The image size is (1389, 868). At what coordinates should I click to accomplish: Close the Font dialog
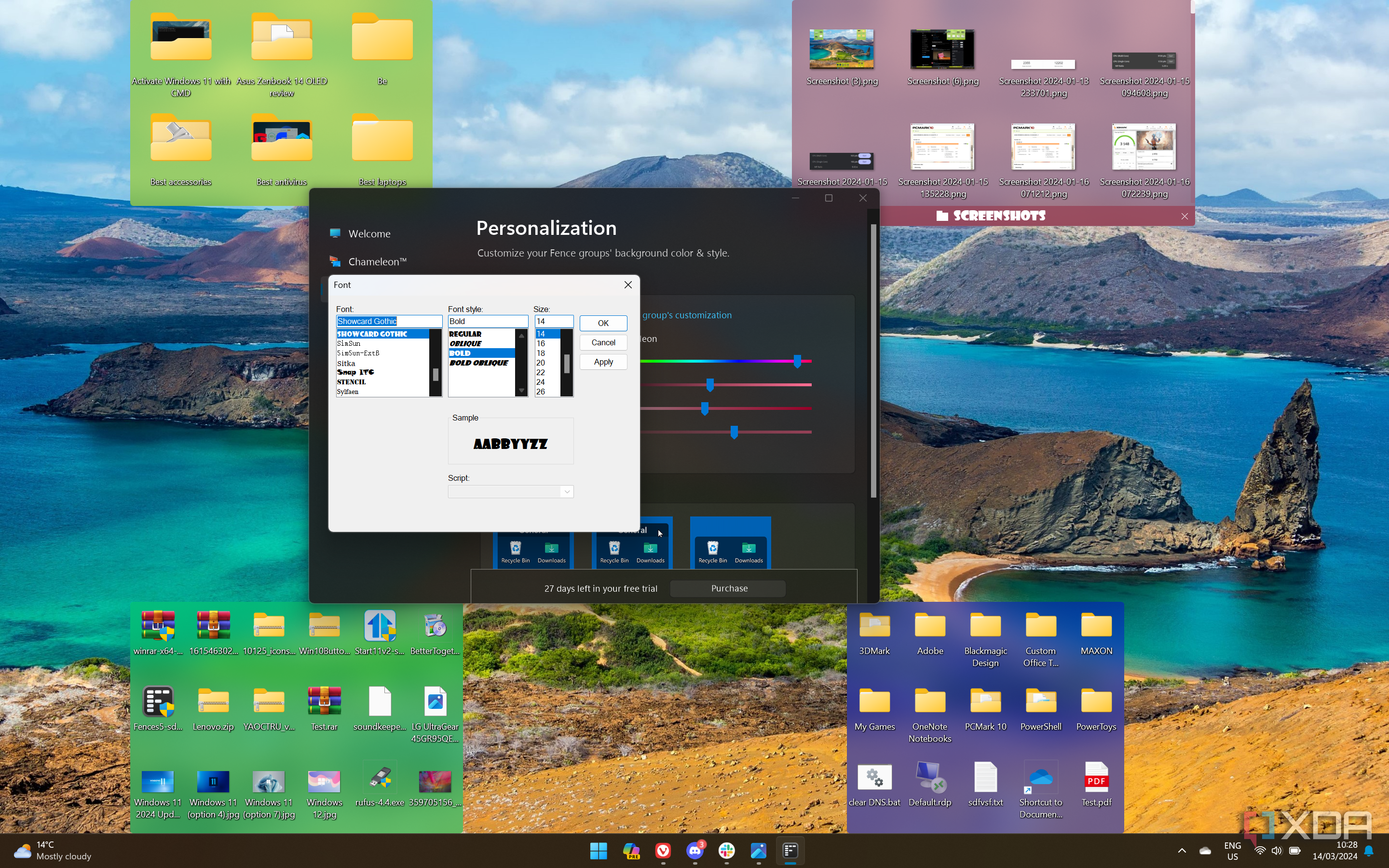click(x=628, y=285)
